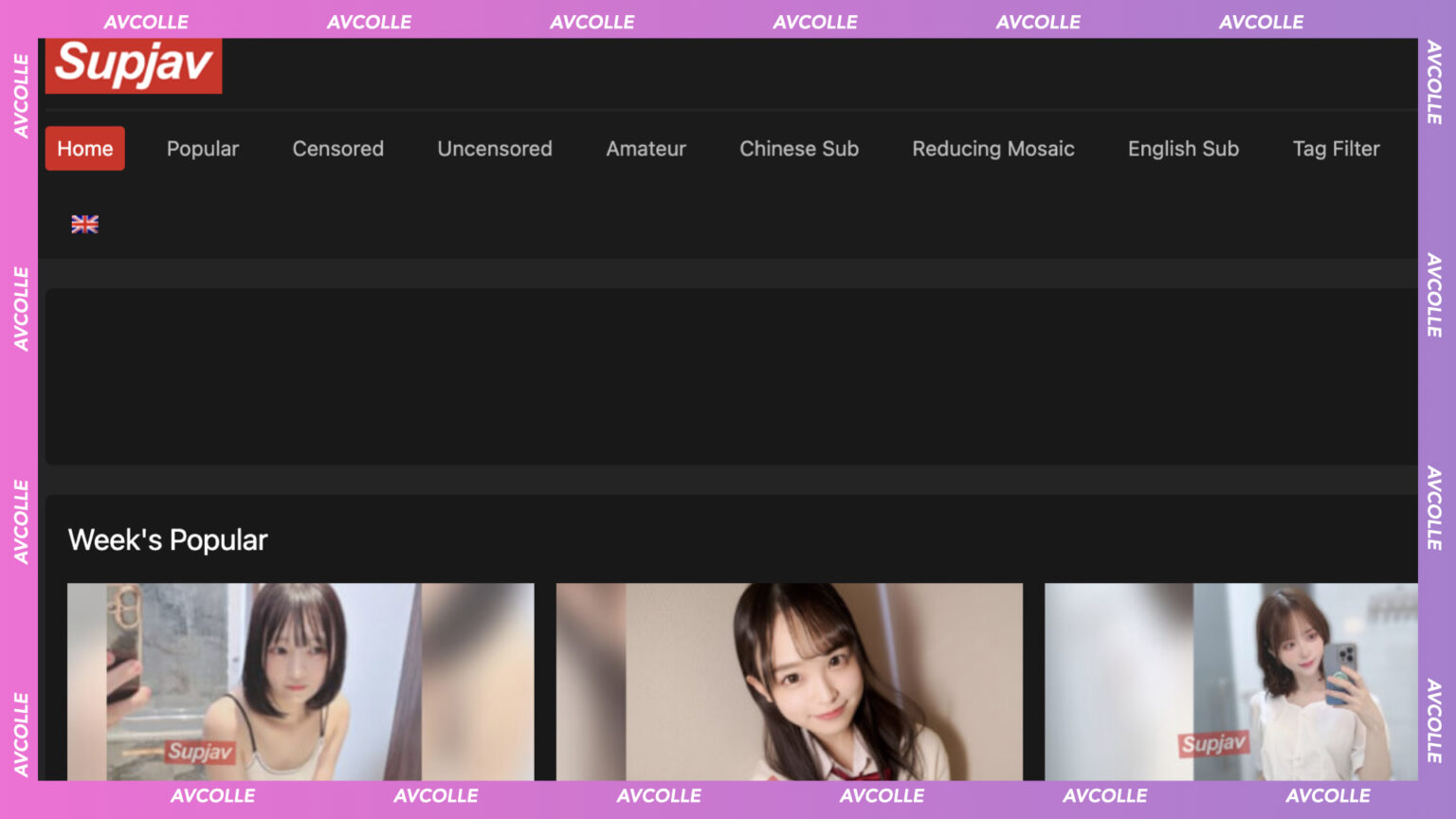Image resolution: width=1456 pixels, height=819 pixels.
Task: Open the Chinese Sub category
Action: click(x=798, y=149)
